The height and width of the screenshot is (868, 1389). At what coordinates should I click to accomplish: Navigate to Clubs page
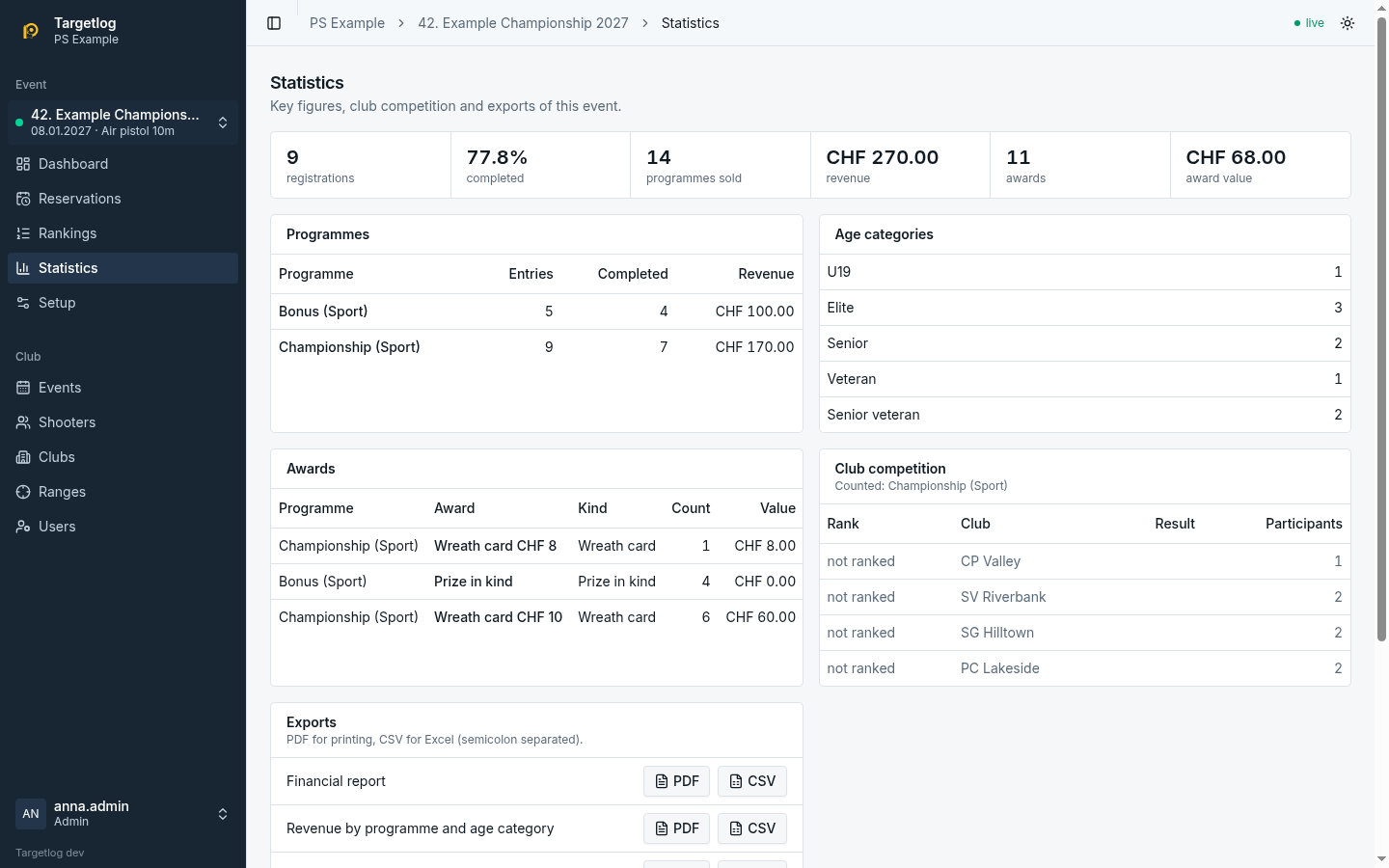click(123, 457)
